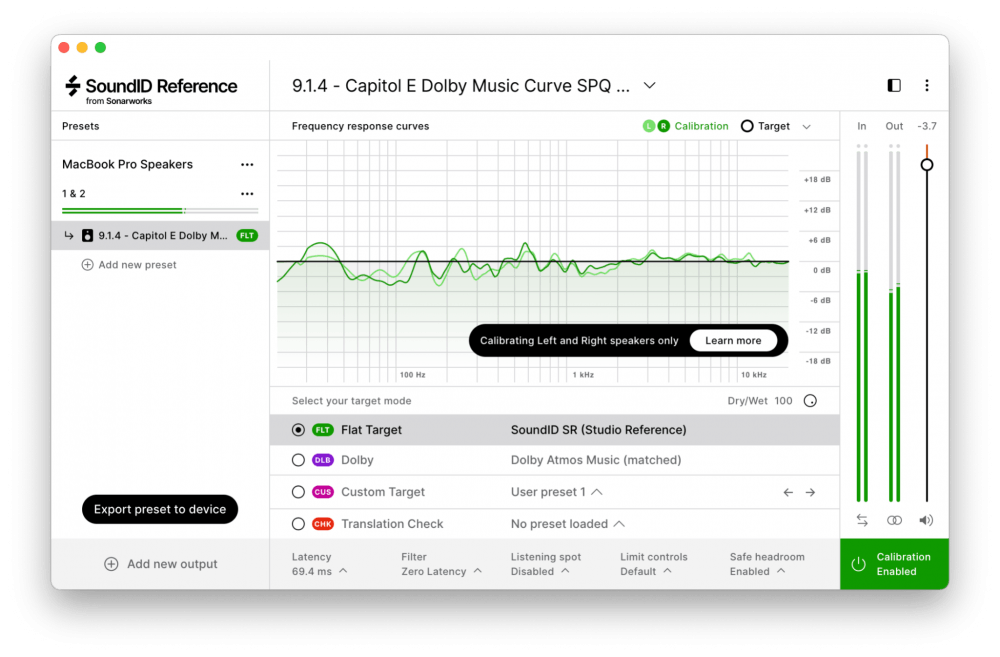Select Custom Target radio button
This screenshot has width=1000, height=657.
[x=298, y=492]
